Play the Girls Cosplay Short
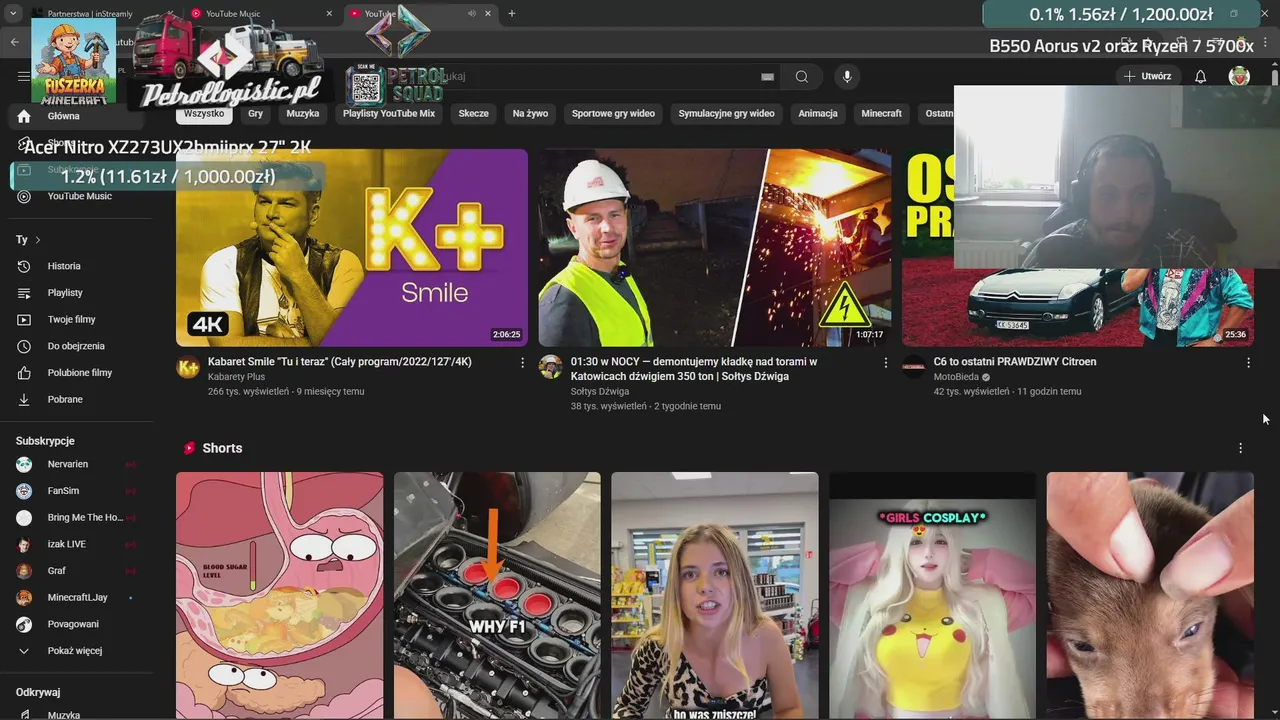The image size is (1280, 720). [932, 596]
